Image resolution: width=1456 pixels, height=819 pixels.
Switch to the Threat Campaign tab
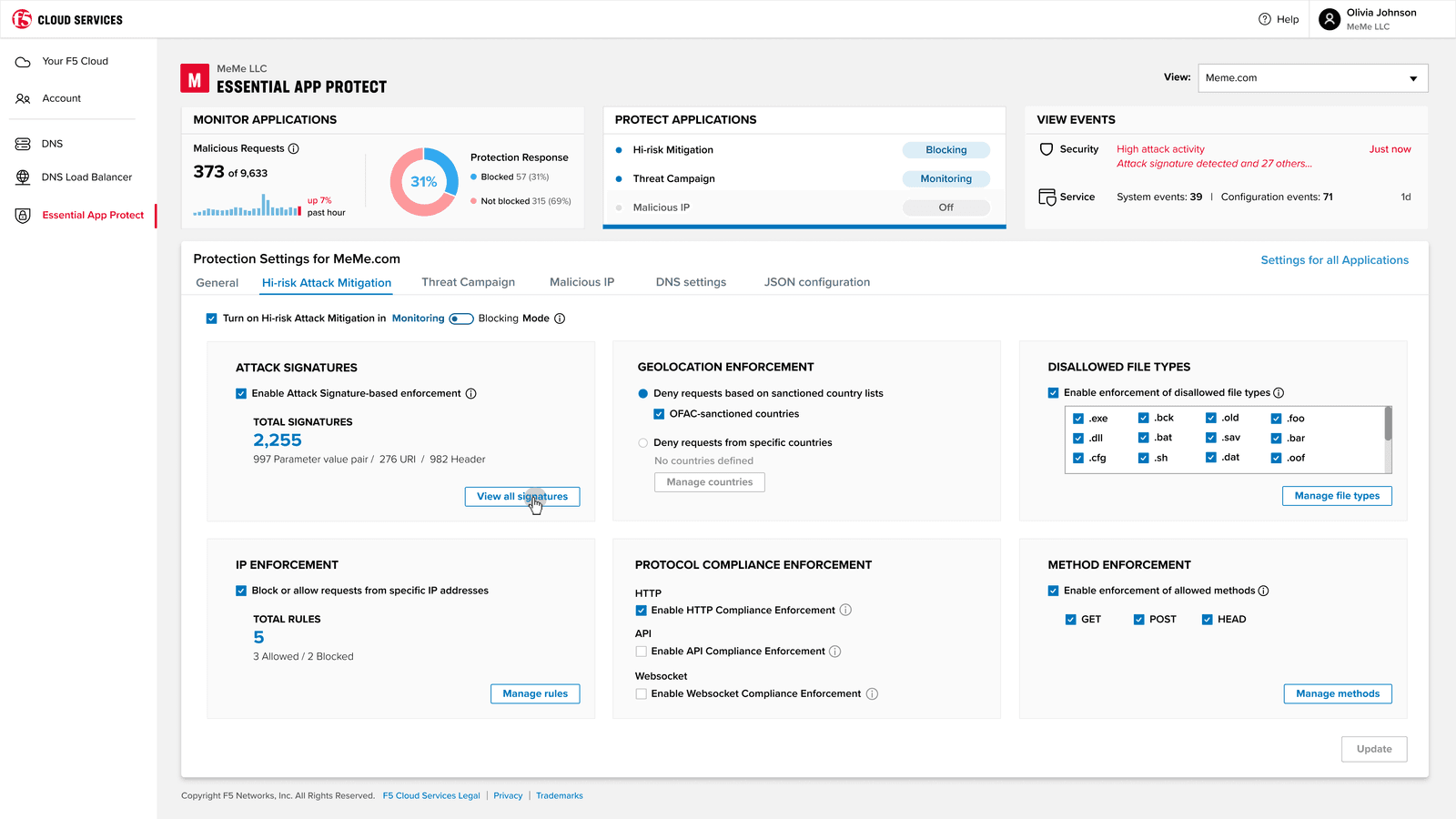tap(469, 282)
